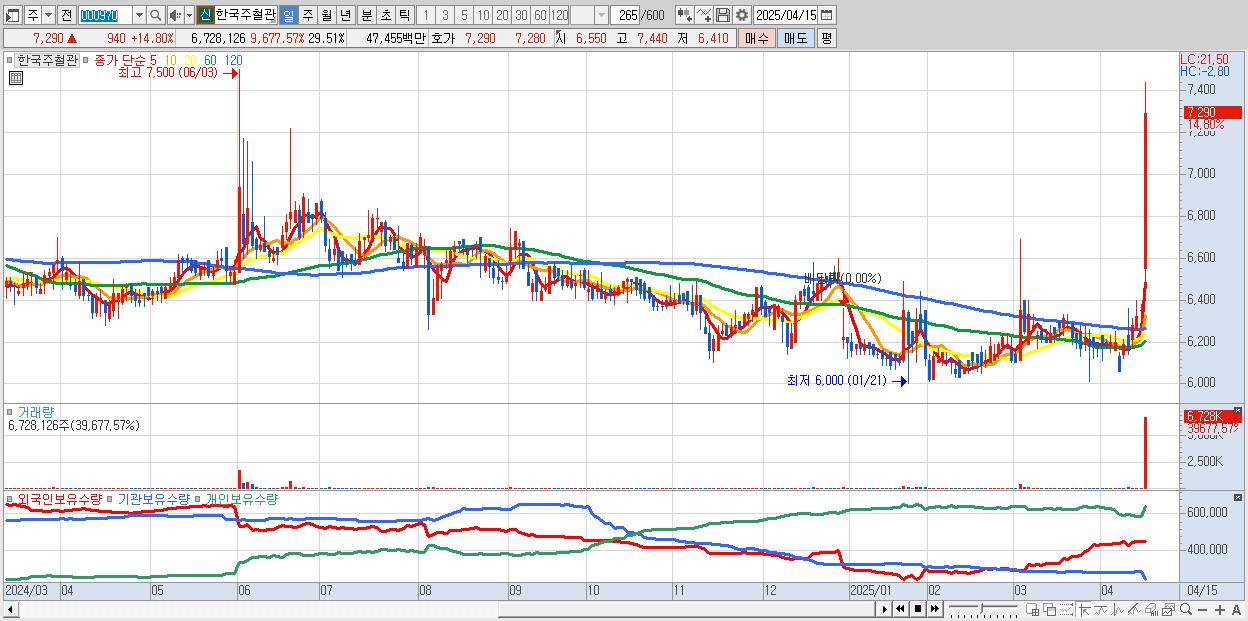Click the text tool A icon
1248x621 pixels.
tap(1236, 610)
